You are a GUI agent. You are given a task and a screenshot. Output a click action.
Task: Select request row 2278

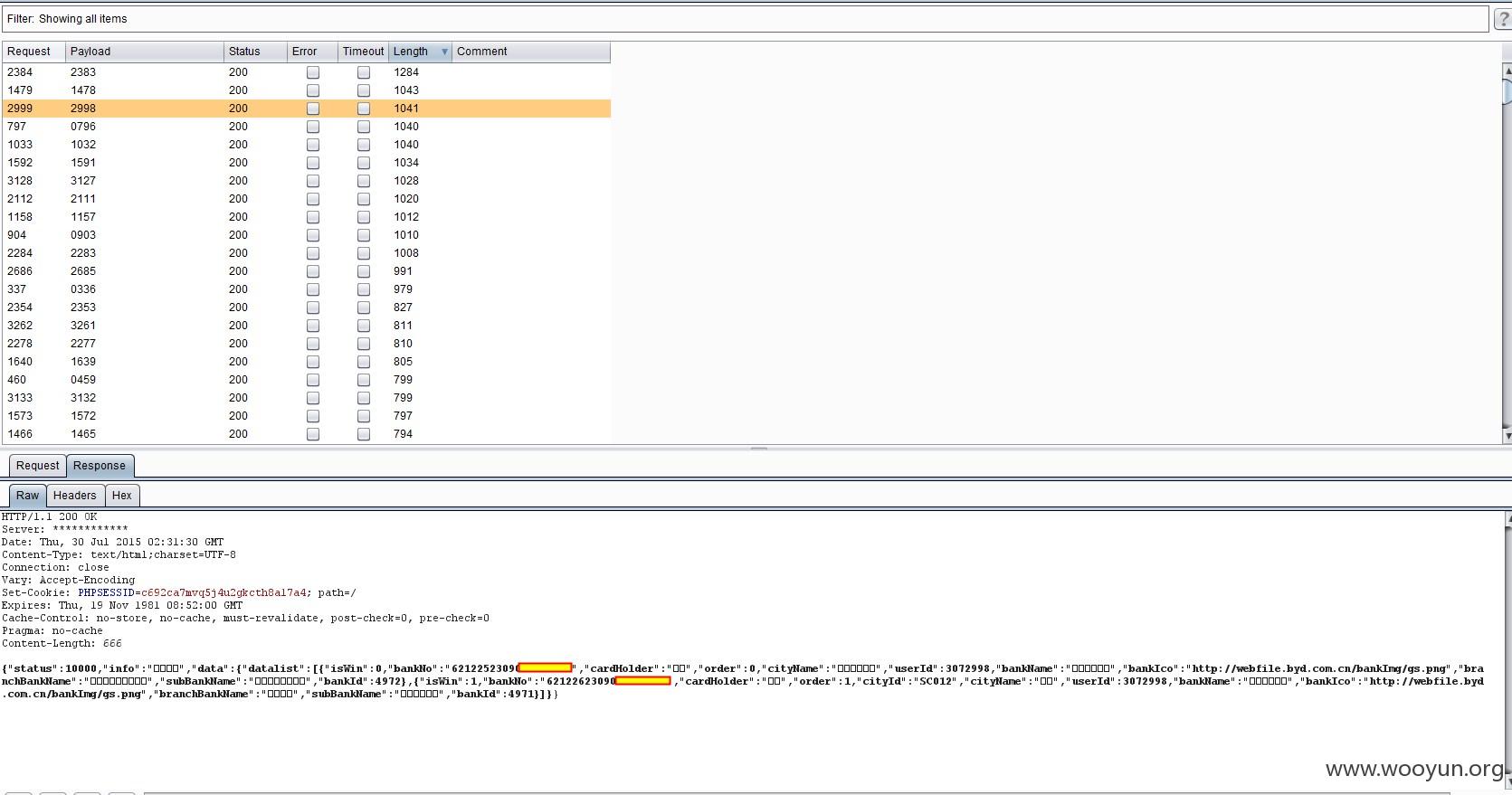point(306,344)
